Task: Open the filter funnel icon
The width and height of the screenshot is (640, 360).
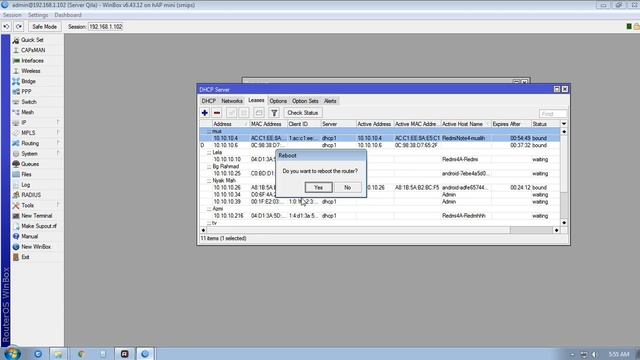Action: (x=274, y=113)
